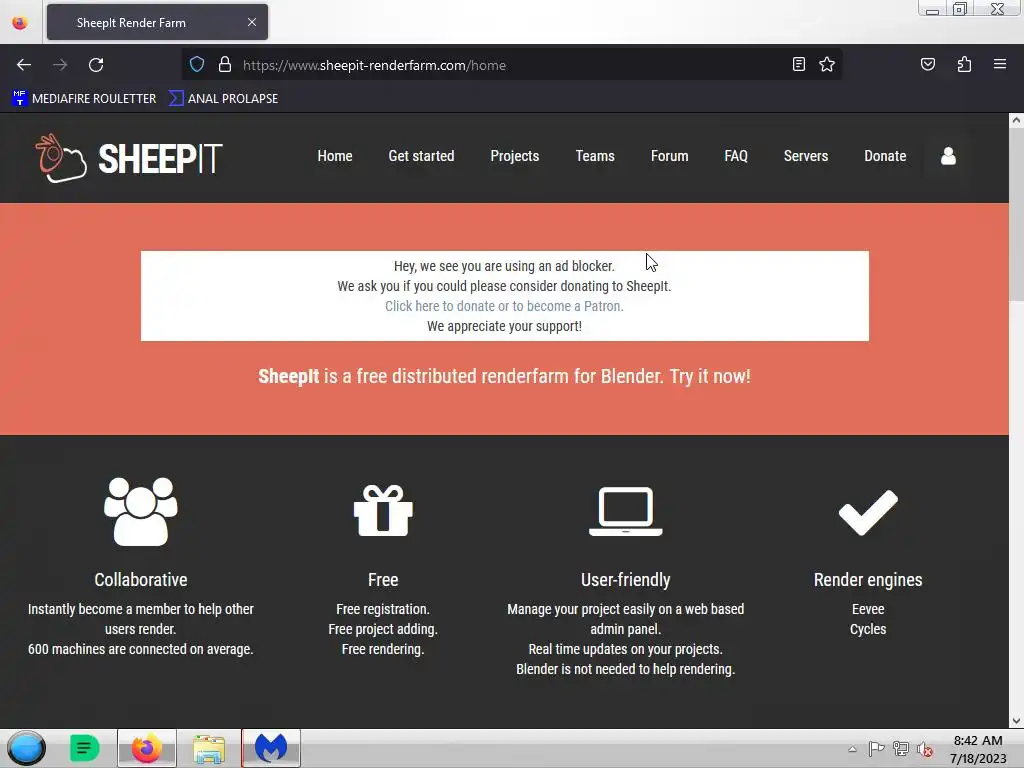Toggle reader view icon in address bar
The width and height of the screenshot is (1024, 768).
pyautogui.click(x=799, y=64)
